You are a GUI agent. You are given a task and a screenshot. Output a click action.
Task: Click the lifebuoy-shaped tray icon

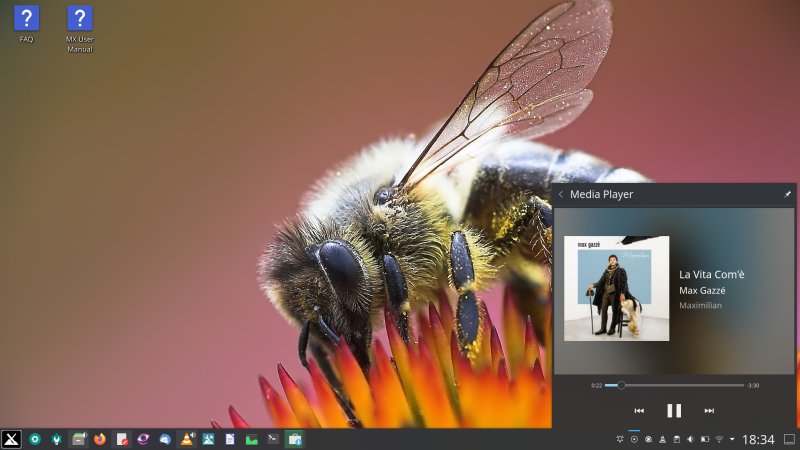pyautogui.click(x=648, y=439)
